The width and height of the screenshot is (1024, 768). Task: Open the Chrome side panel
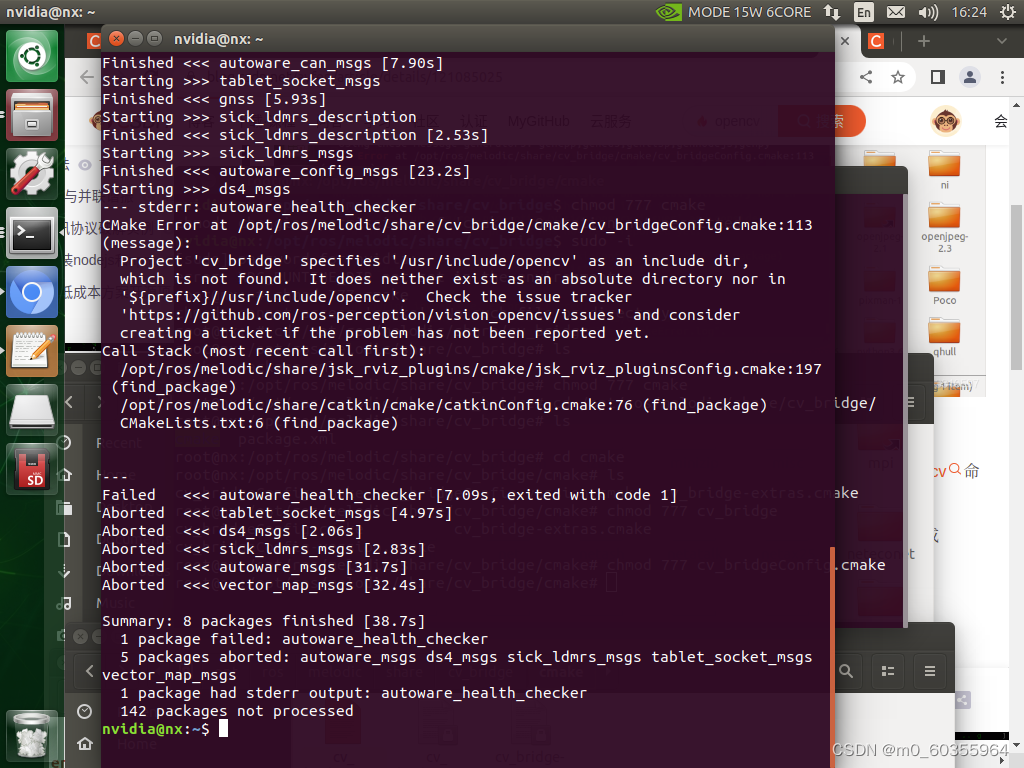point(938,77)
